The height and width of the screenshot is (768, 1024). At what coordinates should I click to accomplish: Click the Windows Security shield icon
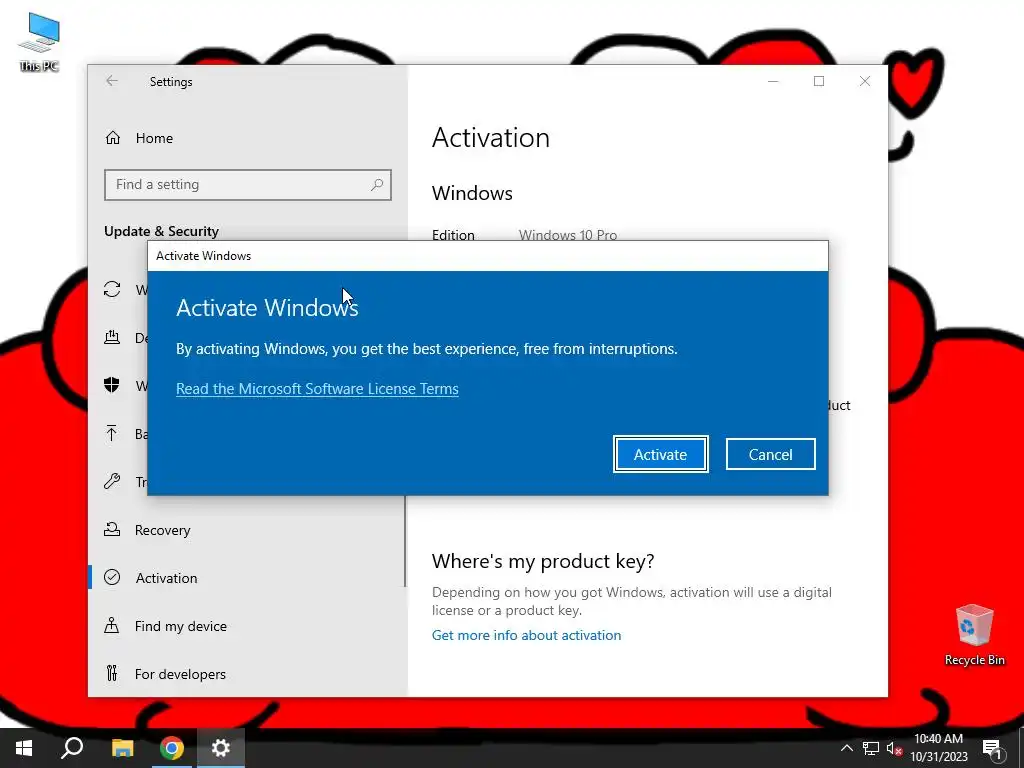[x=112, y=385]
